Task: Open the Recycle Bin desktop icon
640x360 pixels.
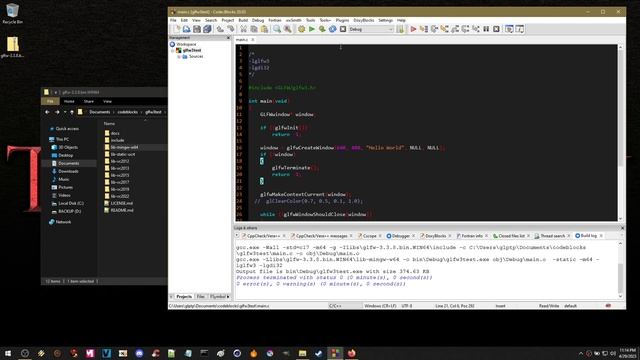Action: click(12, 13)
